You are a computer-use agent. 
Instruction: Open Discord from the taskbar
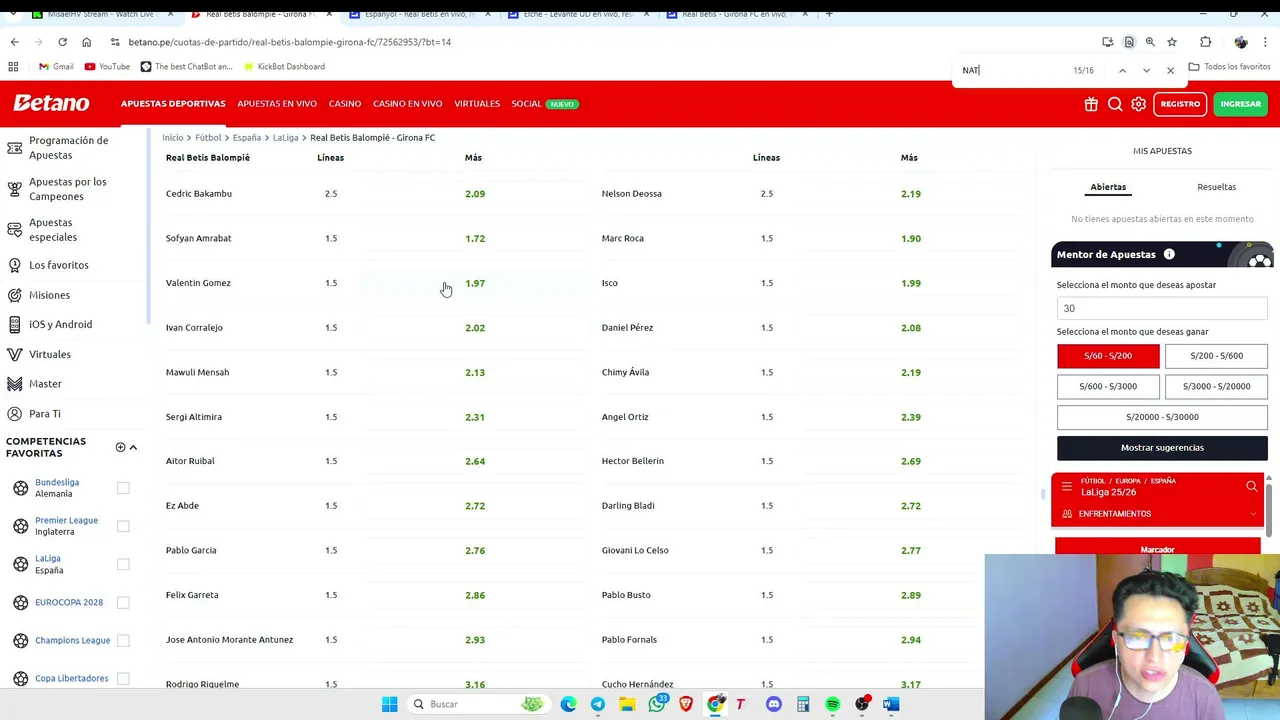pos(773,704)
